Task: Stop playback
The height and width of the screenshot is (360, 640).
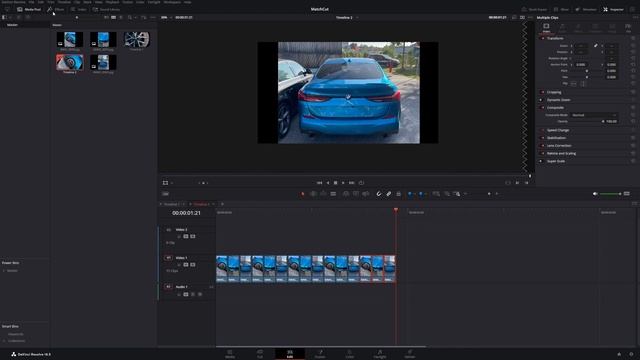Action: click(x=336, y=183)
